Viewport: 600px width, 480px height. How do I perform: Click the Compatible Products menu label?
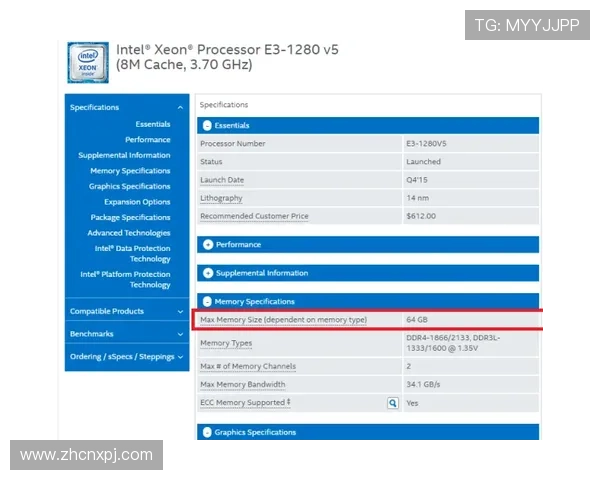pos(107,311)
